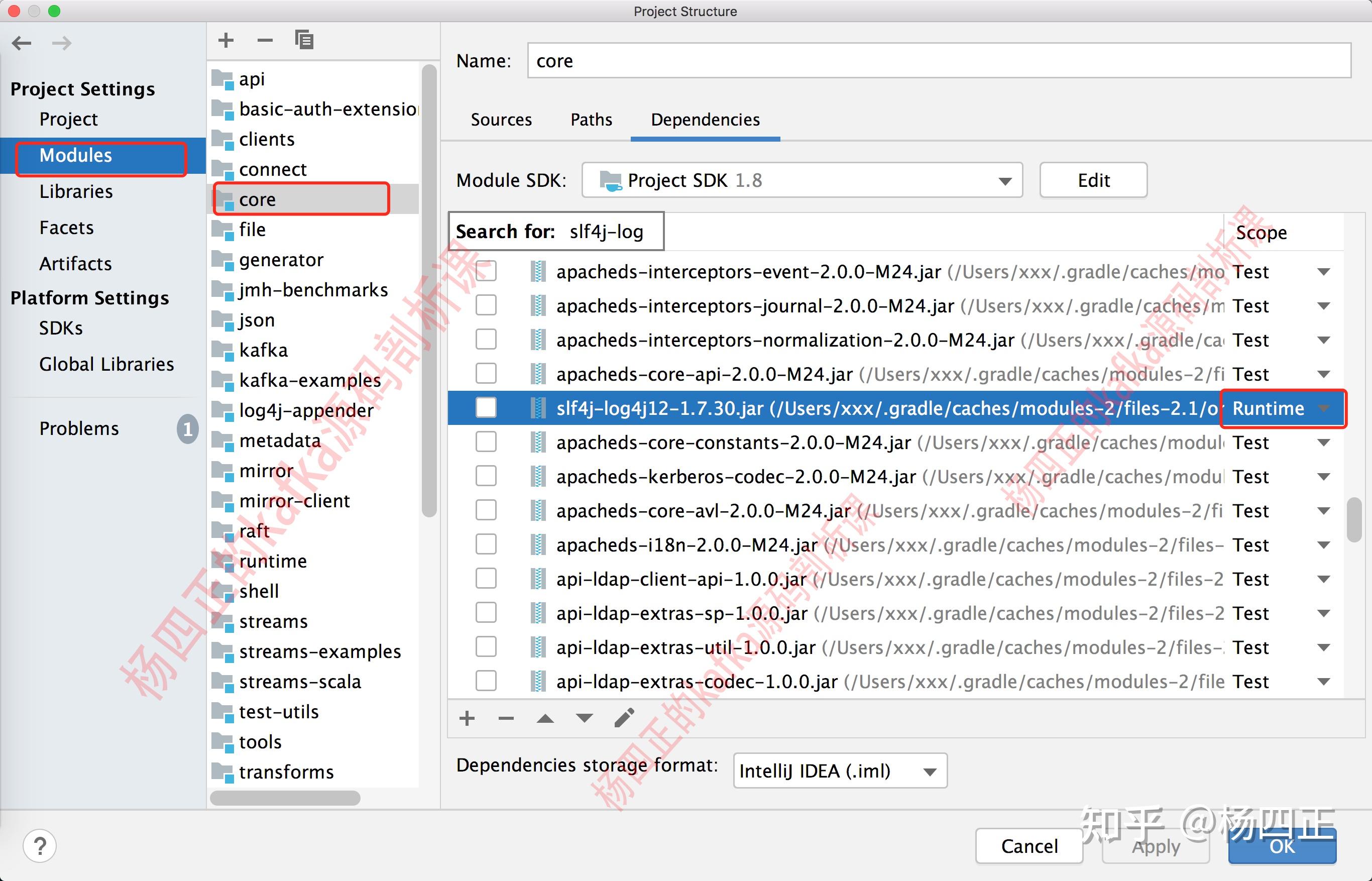Viewport: 1372px width, 881px height.
Task: Copy the selected module icon
Action: tap(304, 40)
